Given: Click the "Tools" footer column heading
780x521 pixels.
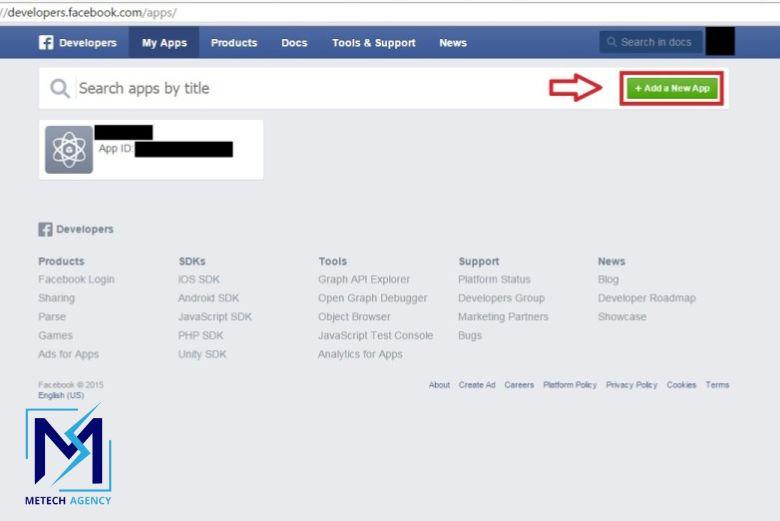Looking at the screenshot, I should coord(333,261).
